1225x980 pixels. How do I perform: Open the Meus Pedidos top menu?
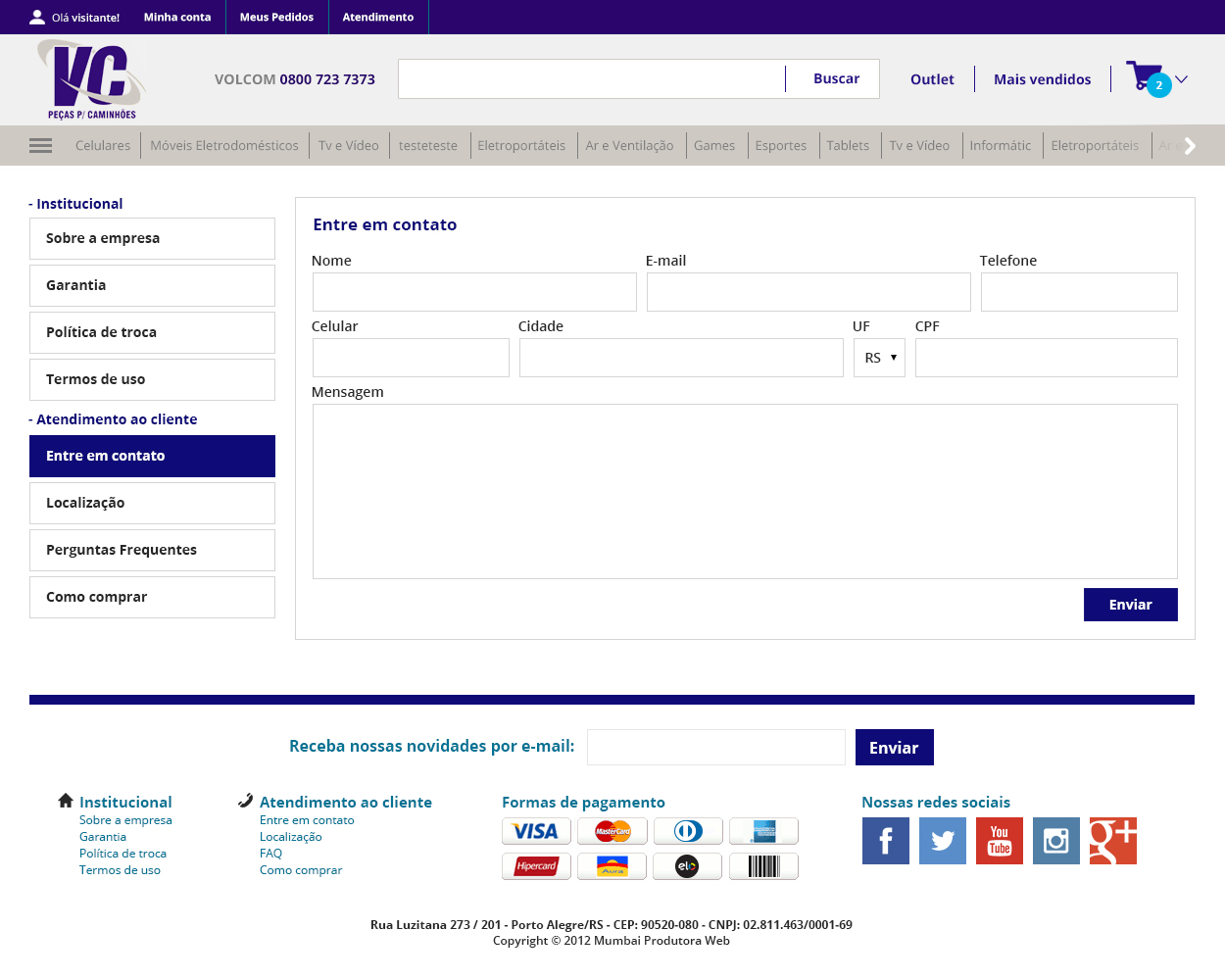coord(276,17)
